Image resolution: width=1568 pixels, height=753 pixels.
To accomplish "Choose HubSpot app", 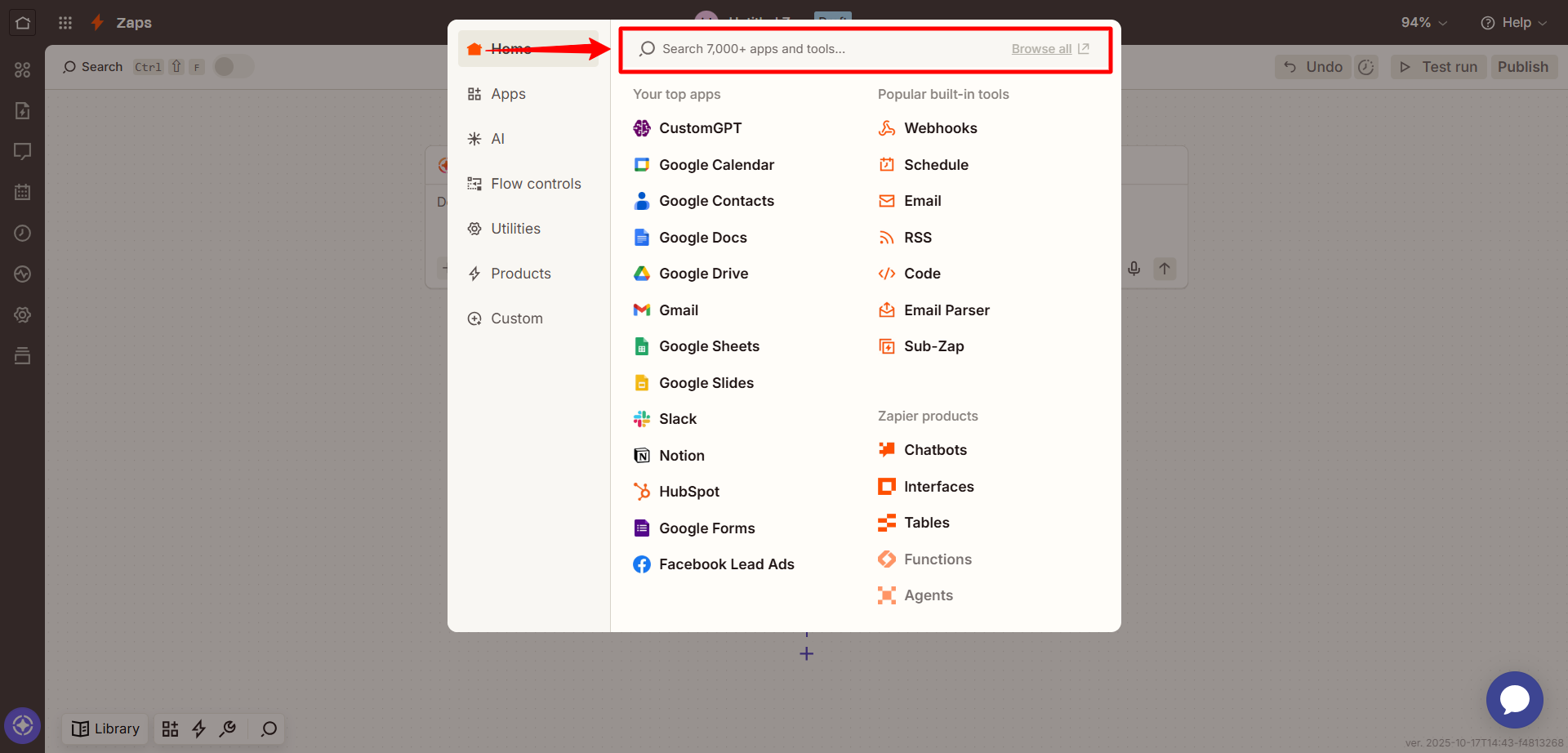I will coord(676,492).
